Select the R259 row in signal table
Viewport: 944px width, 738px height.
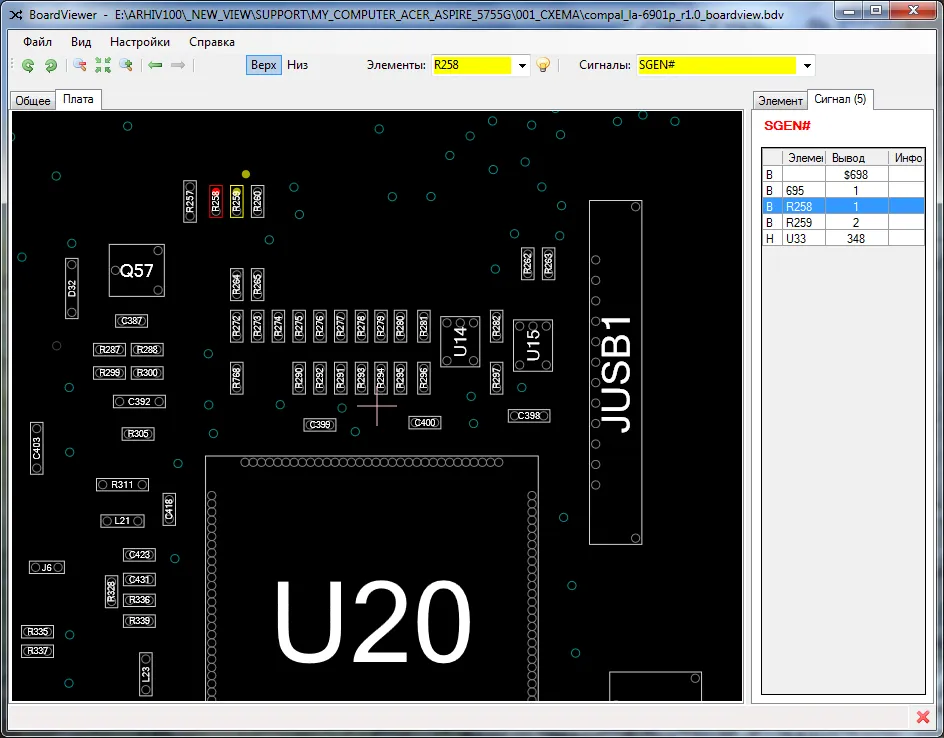click(x=843, y=222)
